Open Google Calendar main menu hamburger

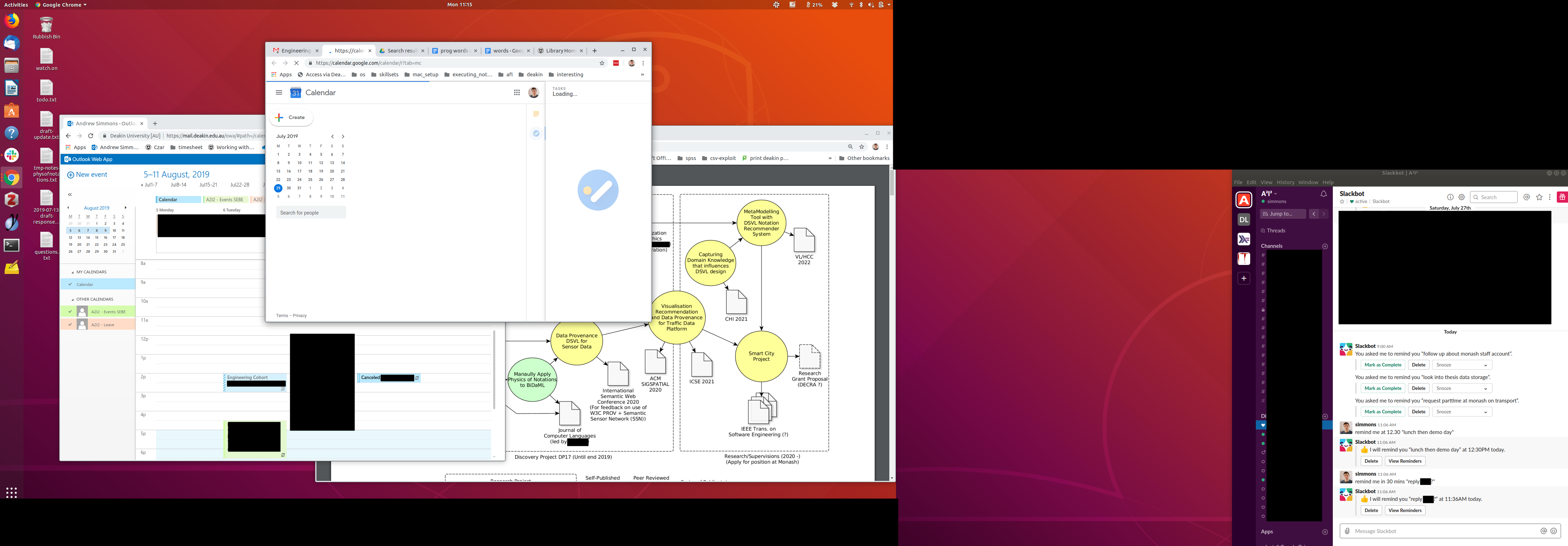pos(279,92)
